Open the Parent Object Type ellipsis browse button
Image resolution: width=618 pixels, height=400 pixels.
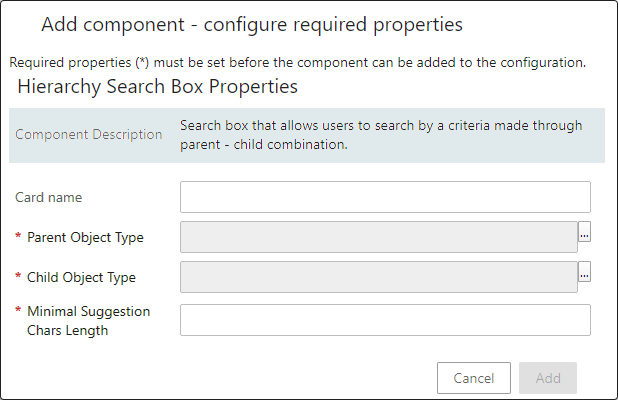coord(584,232)
